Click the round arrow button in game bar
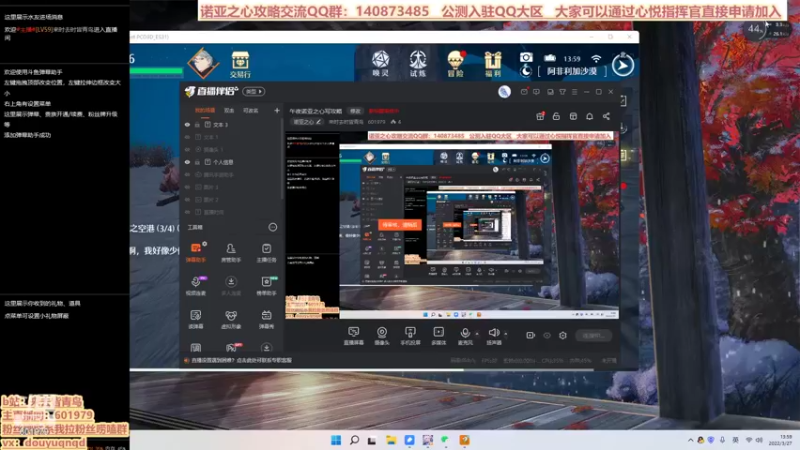 pyautogui.click(x=623, y=65)
